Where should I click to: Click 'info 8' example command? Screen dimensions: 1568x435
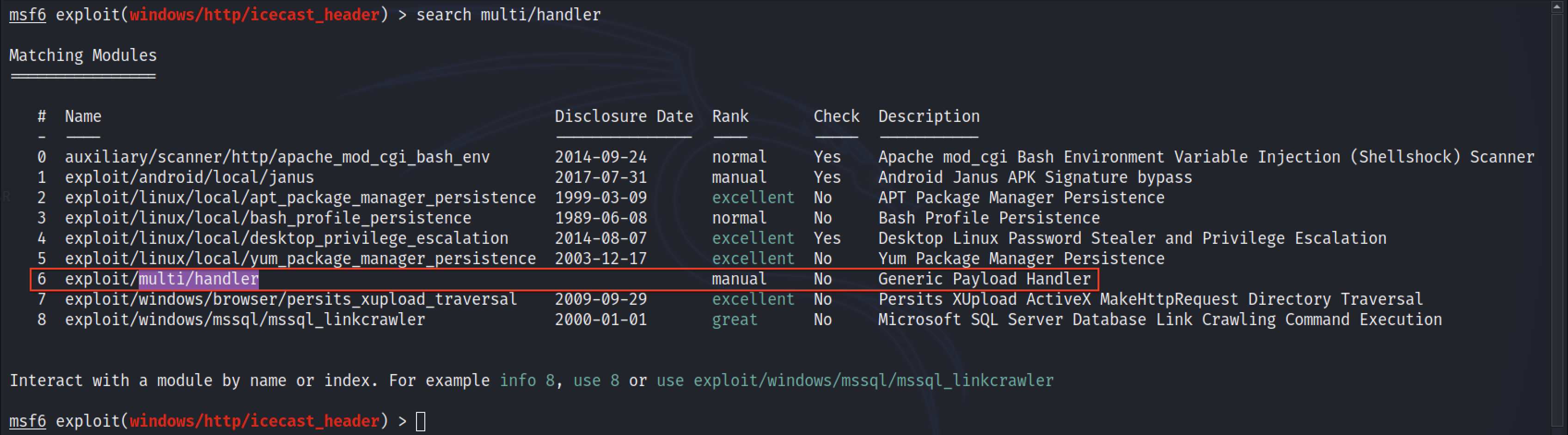pos(527,381)
